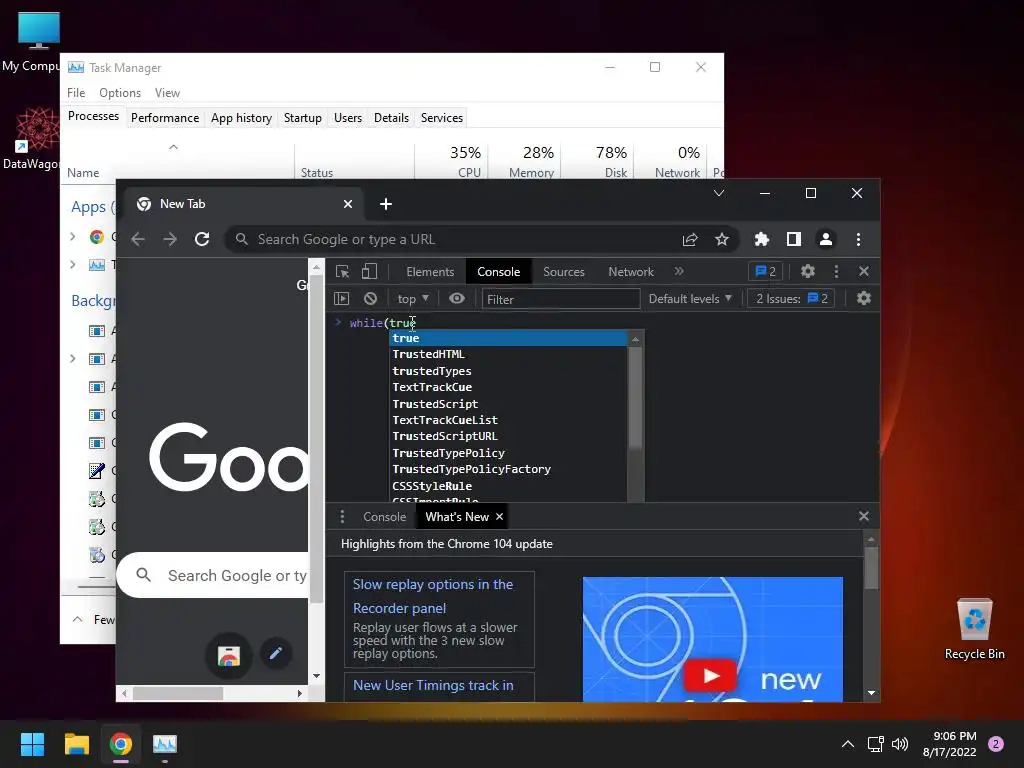Pick TrustedHTML from the autocomplete list
Image resolution: width=1024 pixels, height=768 pixels.
[508, 354]
